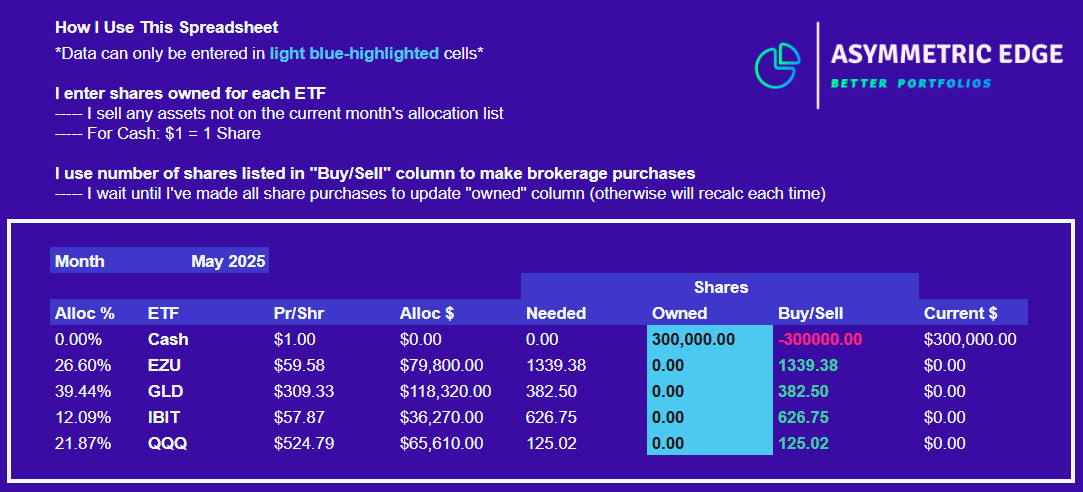The height and width of the screenshot is (492, 1083).
Task: Select the IBIT ticker cell
Action: (x=165, y=418)
